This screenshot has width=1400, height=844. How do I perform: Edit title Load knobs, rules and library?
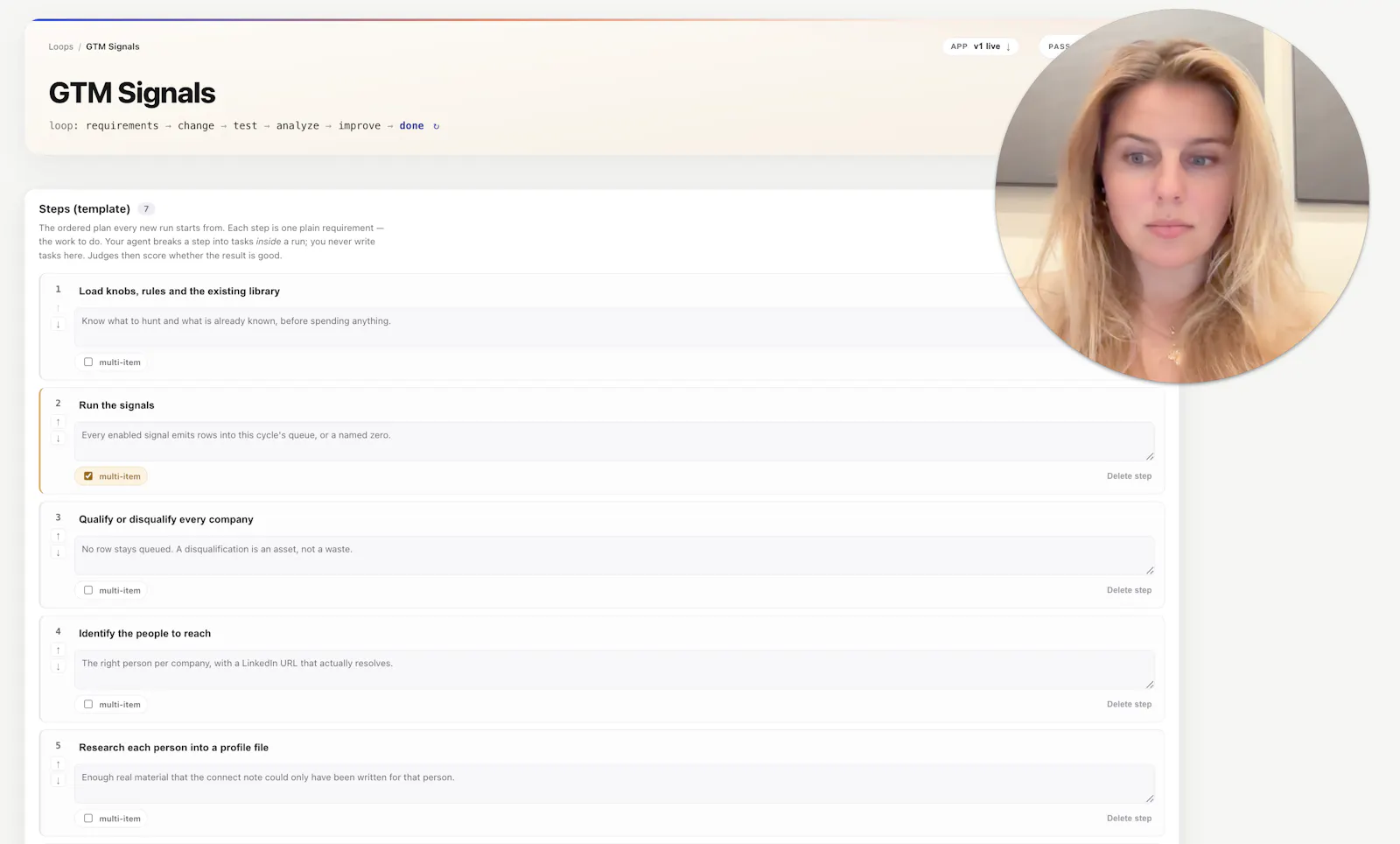point(179,291)
